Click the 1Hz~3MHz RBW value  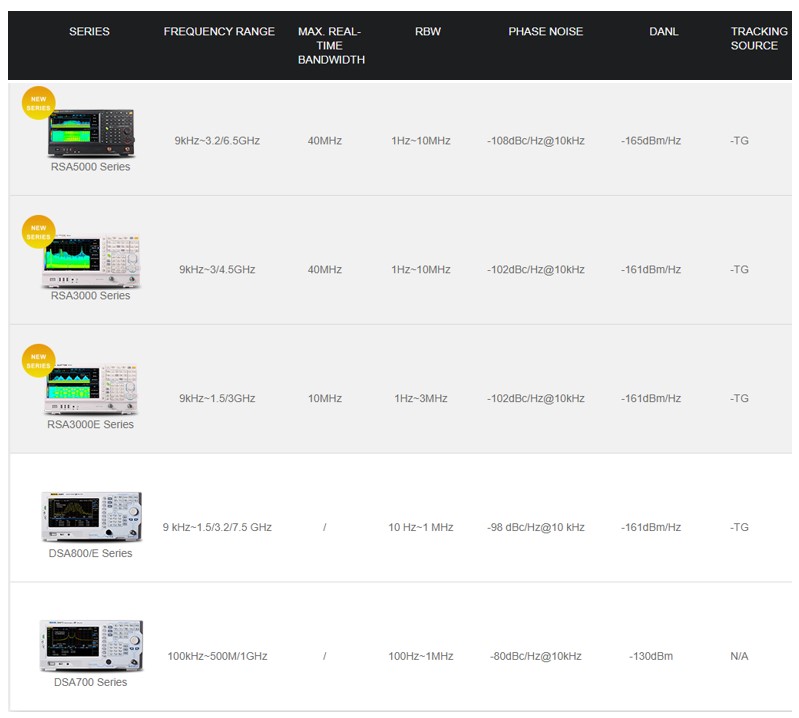click(x=421, y=398)
